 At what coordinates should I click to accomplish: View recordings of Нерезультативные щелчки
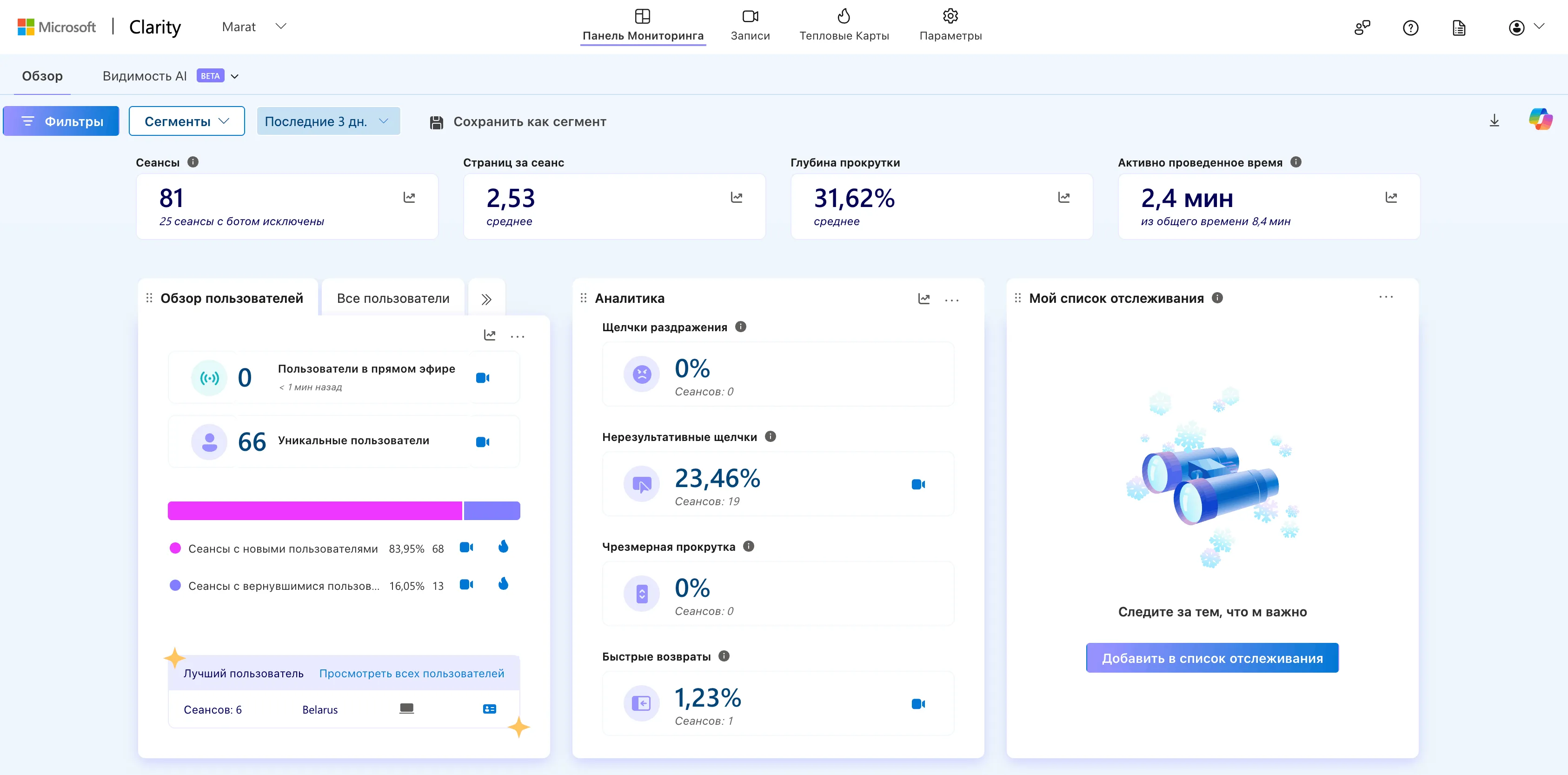pos(918,485)
